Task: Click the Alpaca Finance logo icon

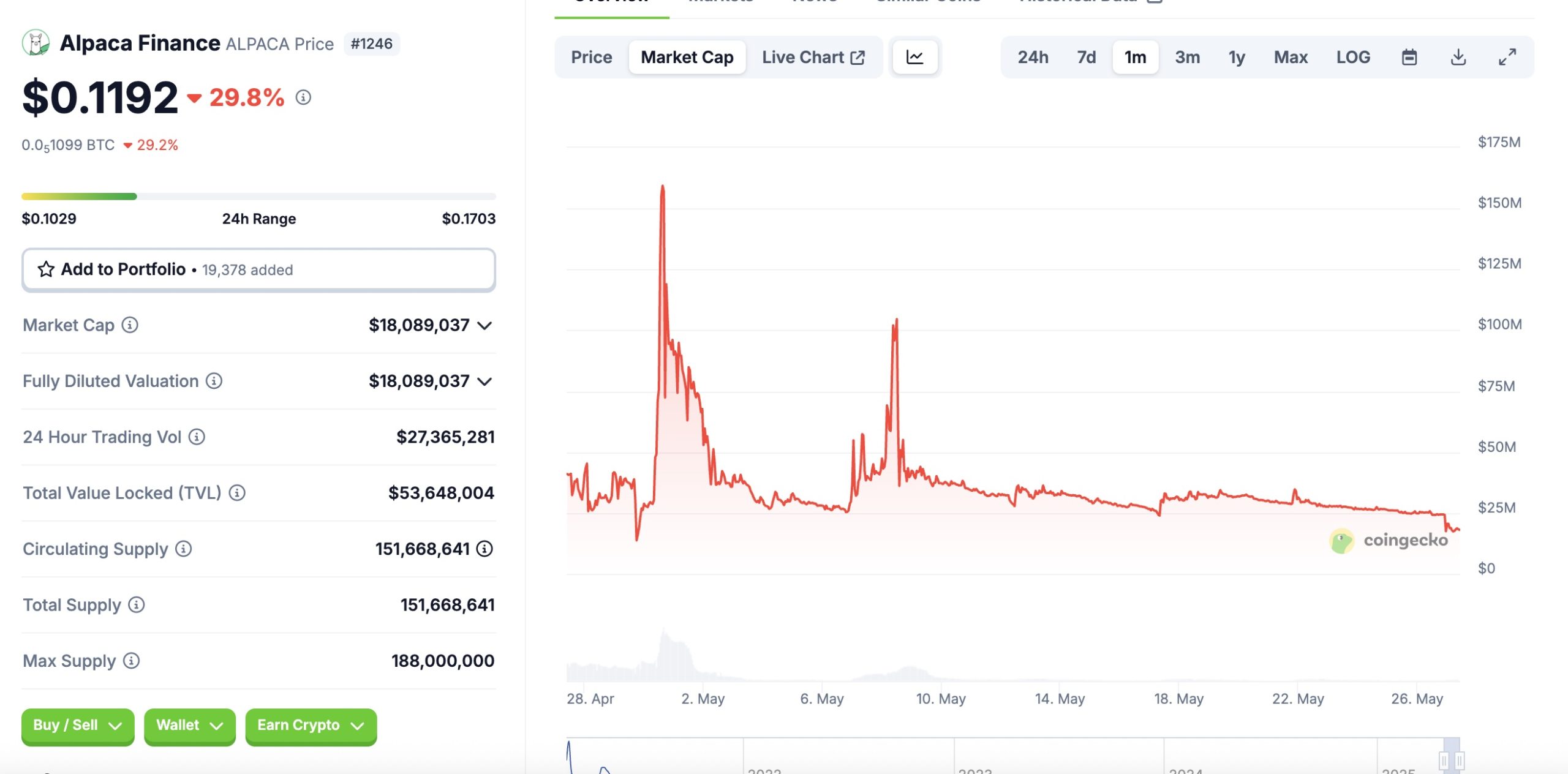Action: (36, 43)
